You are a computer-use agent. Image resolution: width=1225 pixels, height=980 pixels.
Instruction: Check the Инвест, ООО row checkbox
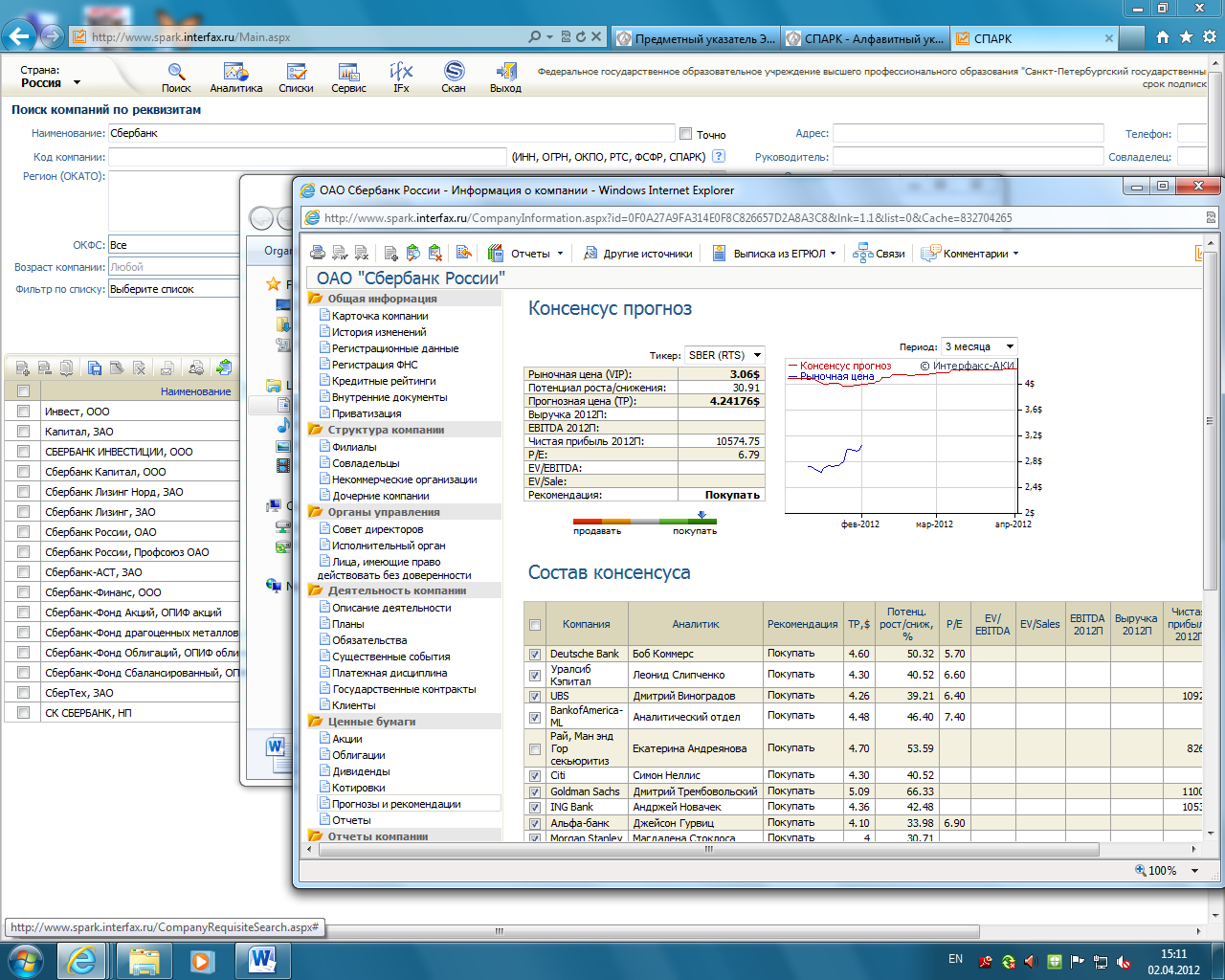(23, 411)
